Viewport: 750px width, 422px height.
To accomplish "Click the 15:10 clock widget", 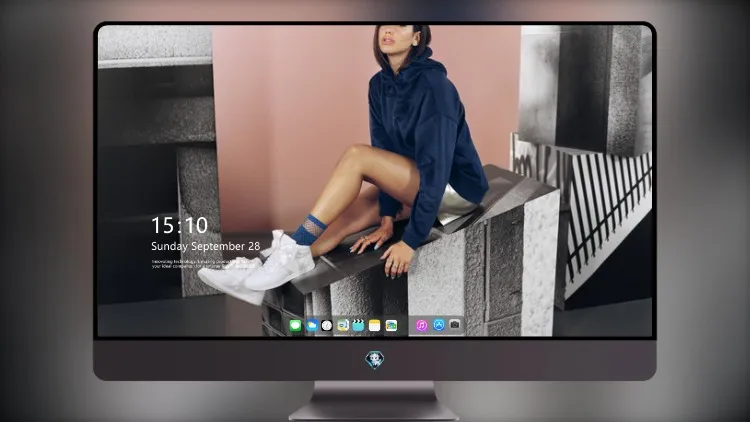I will pos(179,225).
